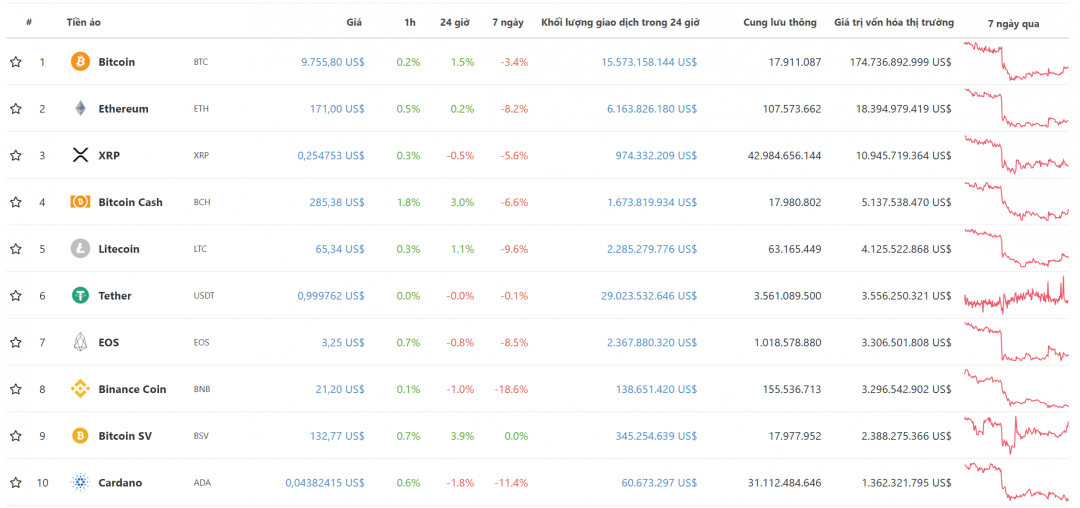Click the Binance Coin logo icon
This screenshot has width=1080, height=508.
point(81,389)
